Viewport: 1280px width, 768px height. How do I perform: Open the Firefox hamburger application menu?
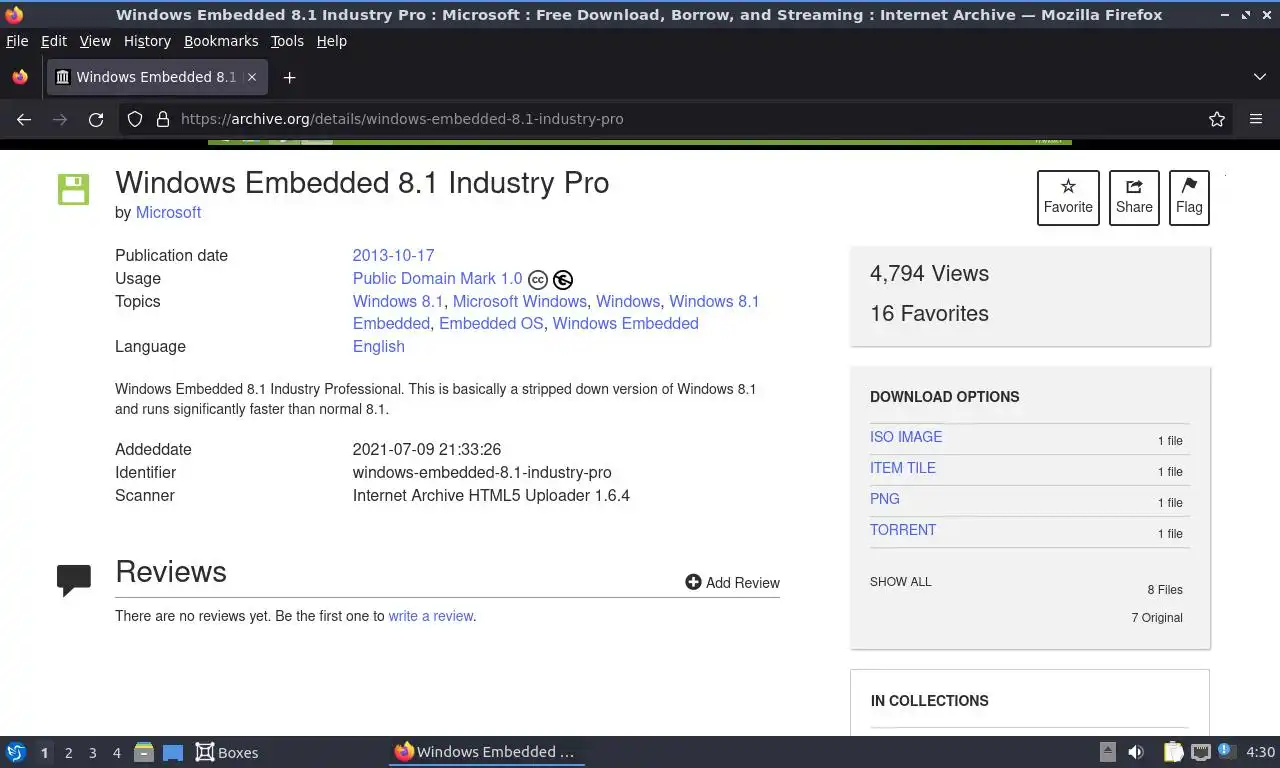[1256, 119]
